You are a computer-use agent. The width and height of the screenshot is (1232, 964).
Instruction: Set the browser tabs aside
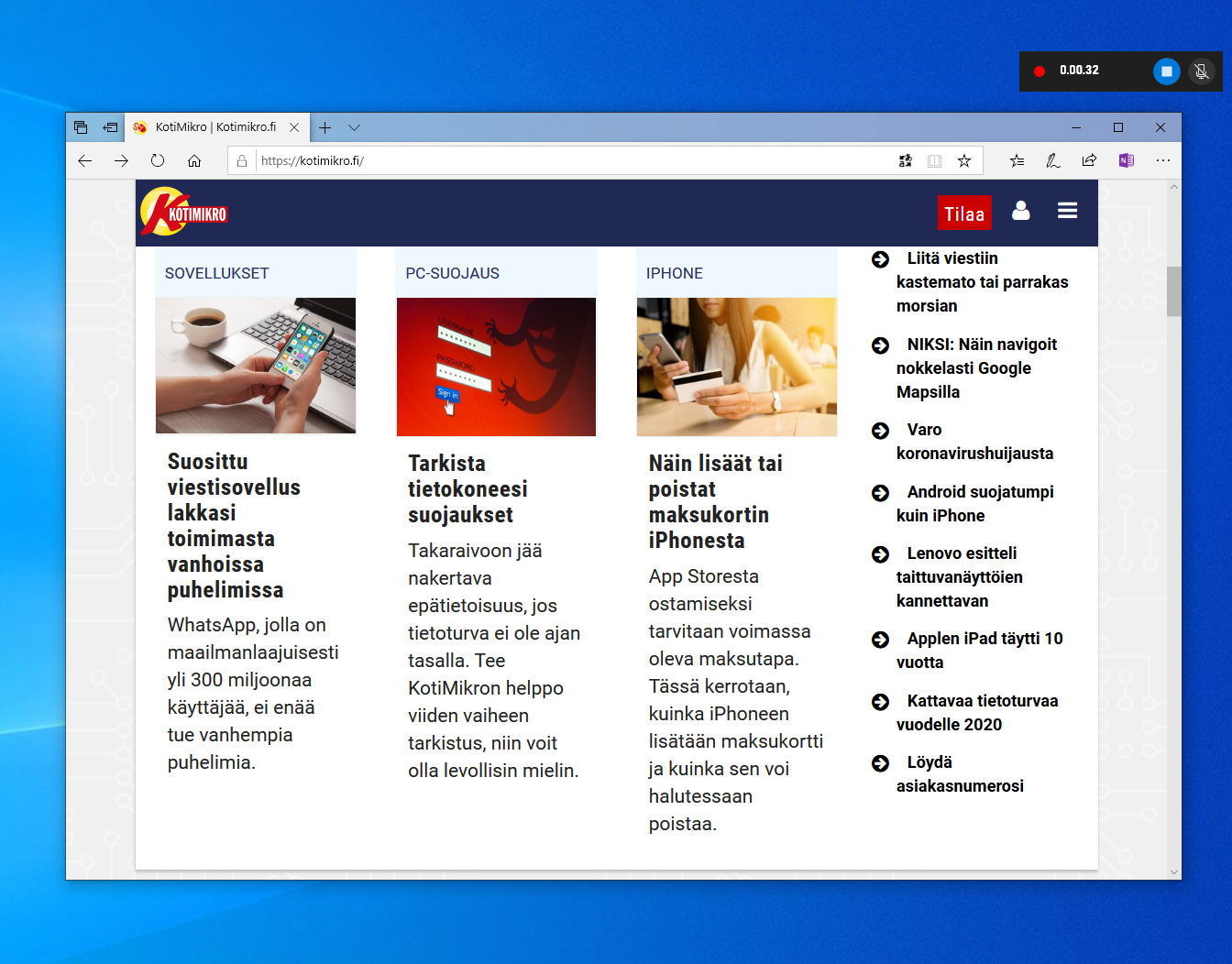coord(110,127)
